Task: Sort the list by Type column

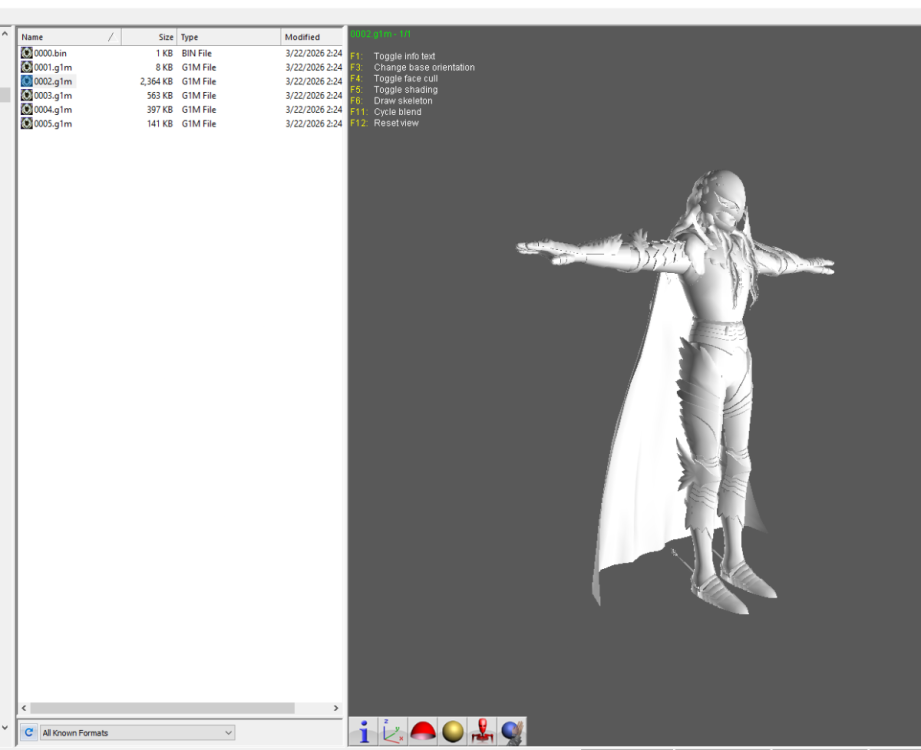Action: [229, 37]
